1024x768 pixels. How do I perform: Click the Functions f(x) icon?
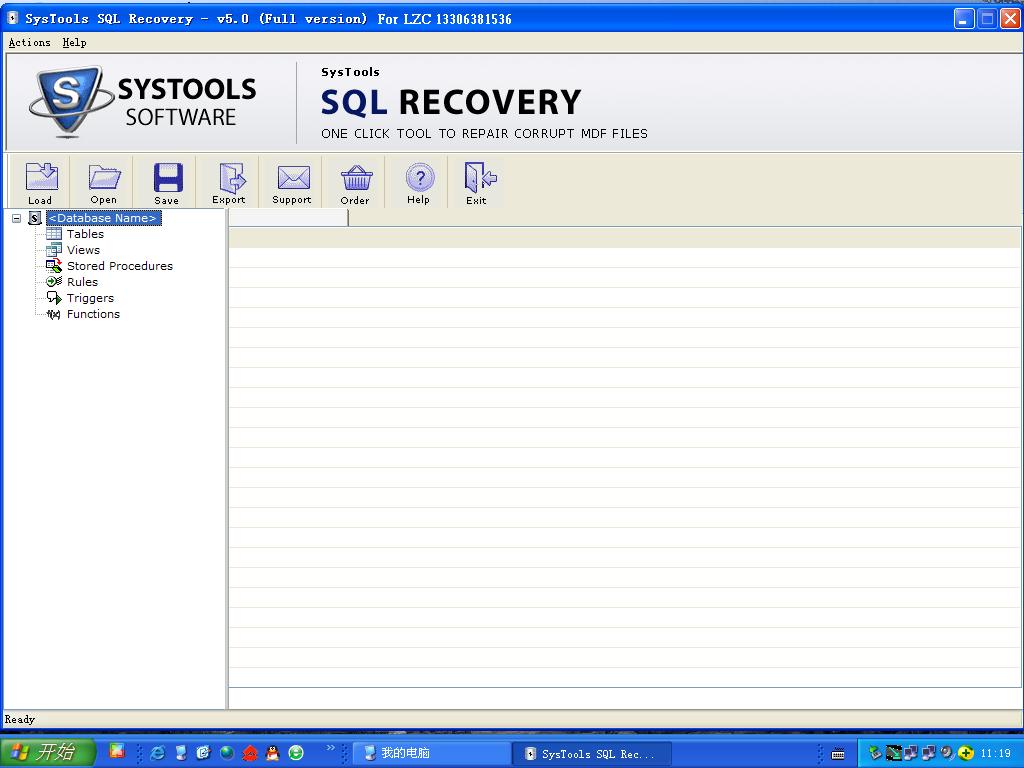point(54,314)
